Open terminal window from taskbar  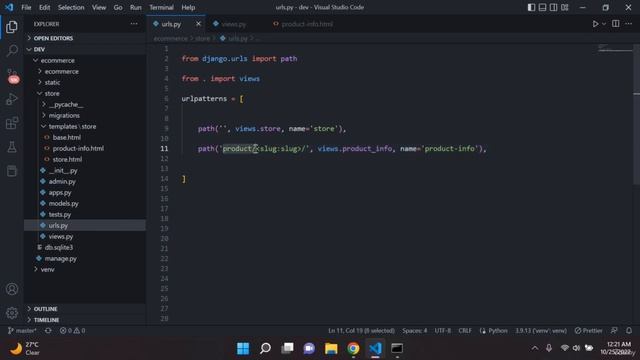pyautogui.click(x=397, y=348)
